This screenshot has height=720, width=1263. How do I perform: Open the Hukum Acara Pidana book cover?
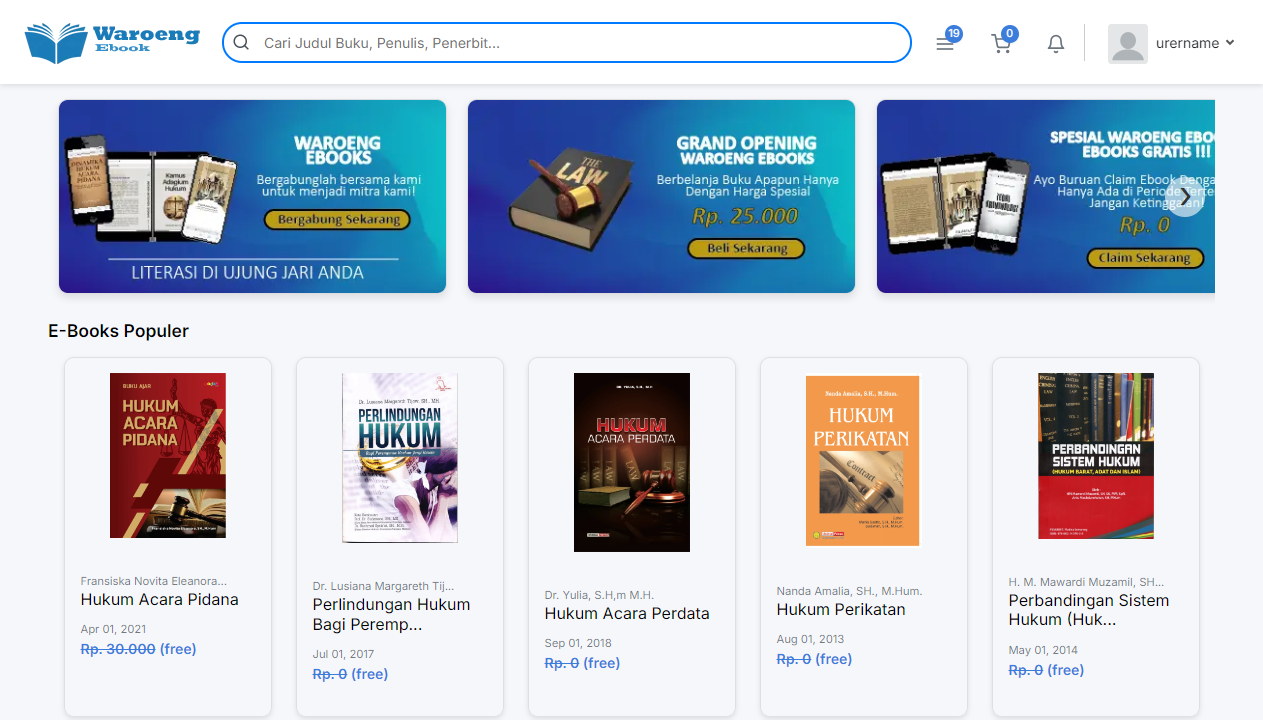tap(168, 455)
